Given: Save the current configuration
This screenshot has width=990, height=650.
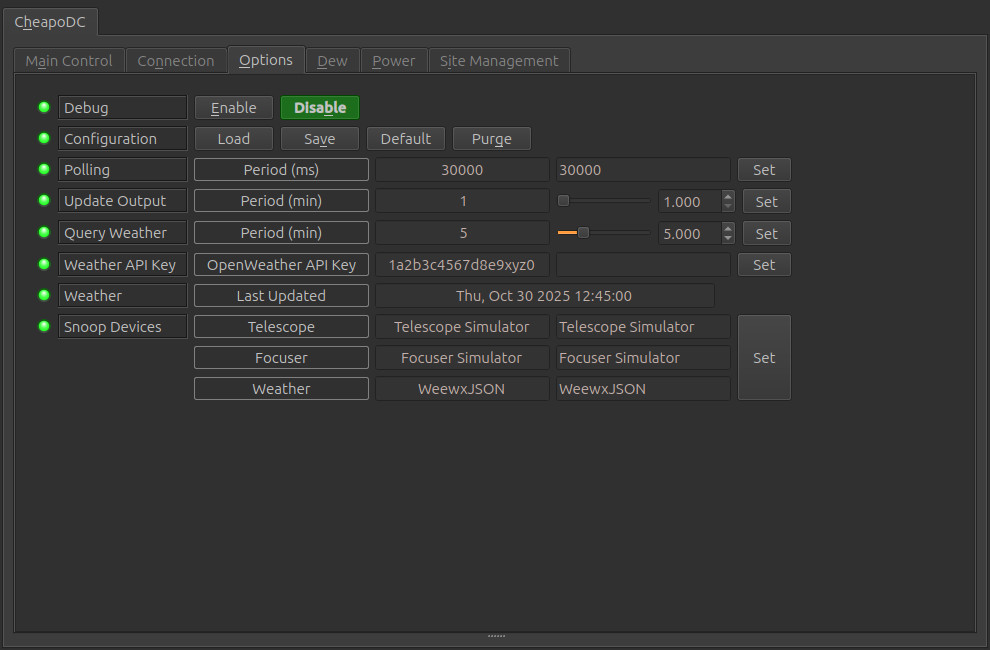Looking at the screenshot, I should [320, 138].
